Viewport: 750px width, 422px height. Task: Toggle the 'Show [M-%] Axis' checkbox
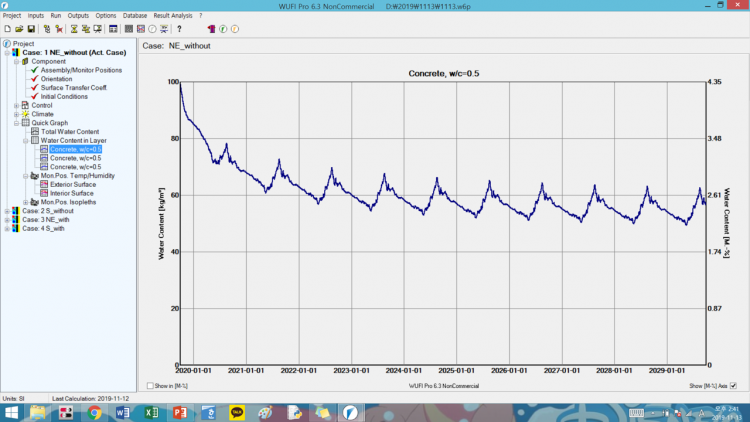pos(733,385)
